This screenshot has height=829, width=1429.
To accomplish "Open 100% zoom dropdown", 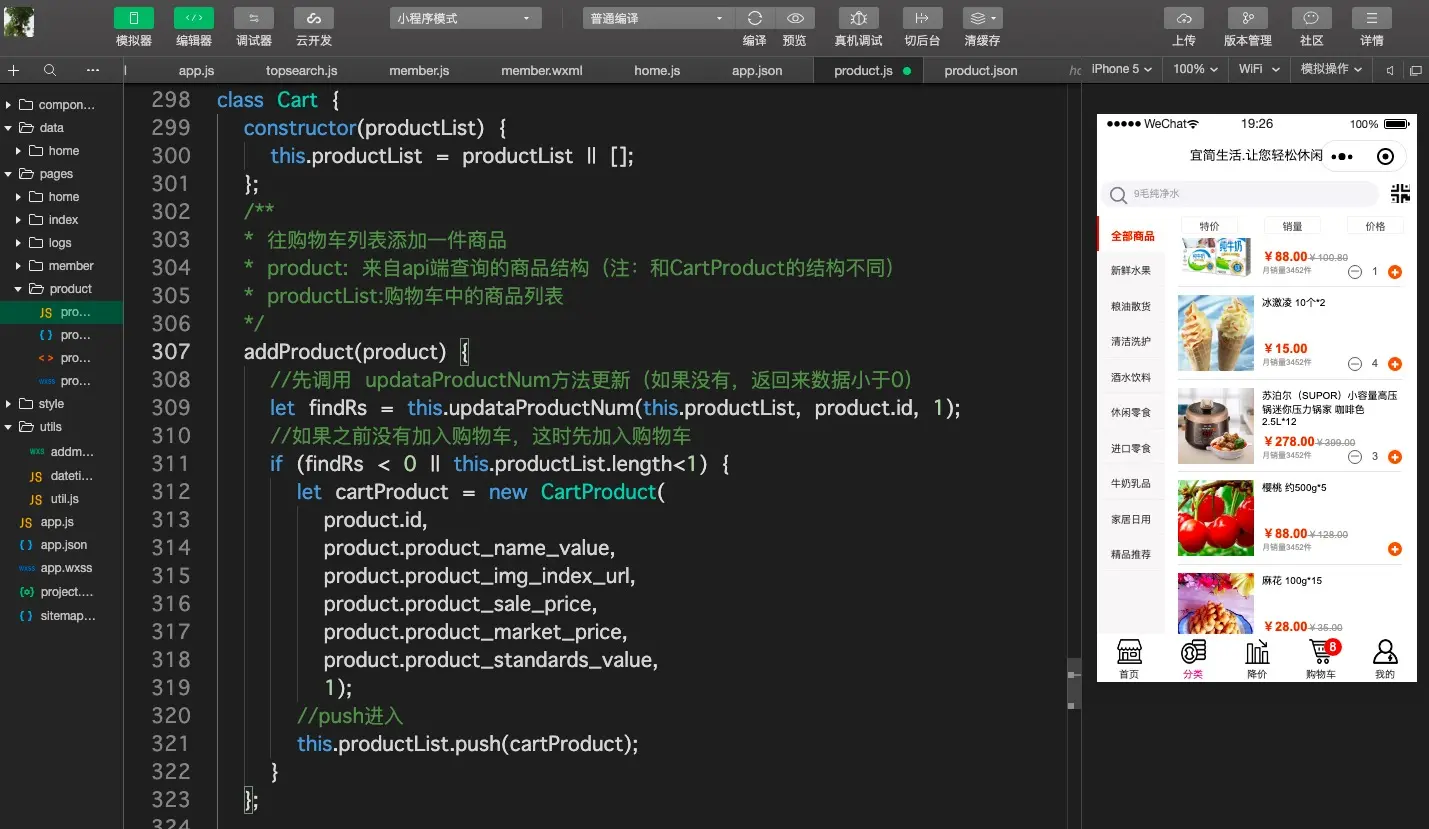I will 1195,69.
